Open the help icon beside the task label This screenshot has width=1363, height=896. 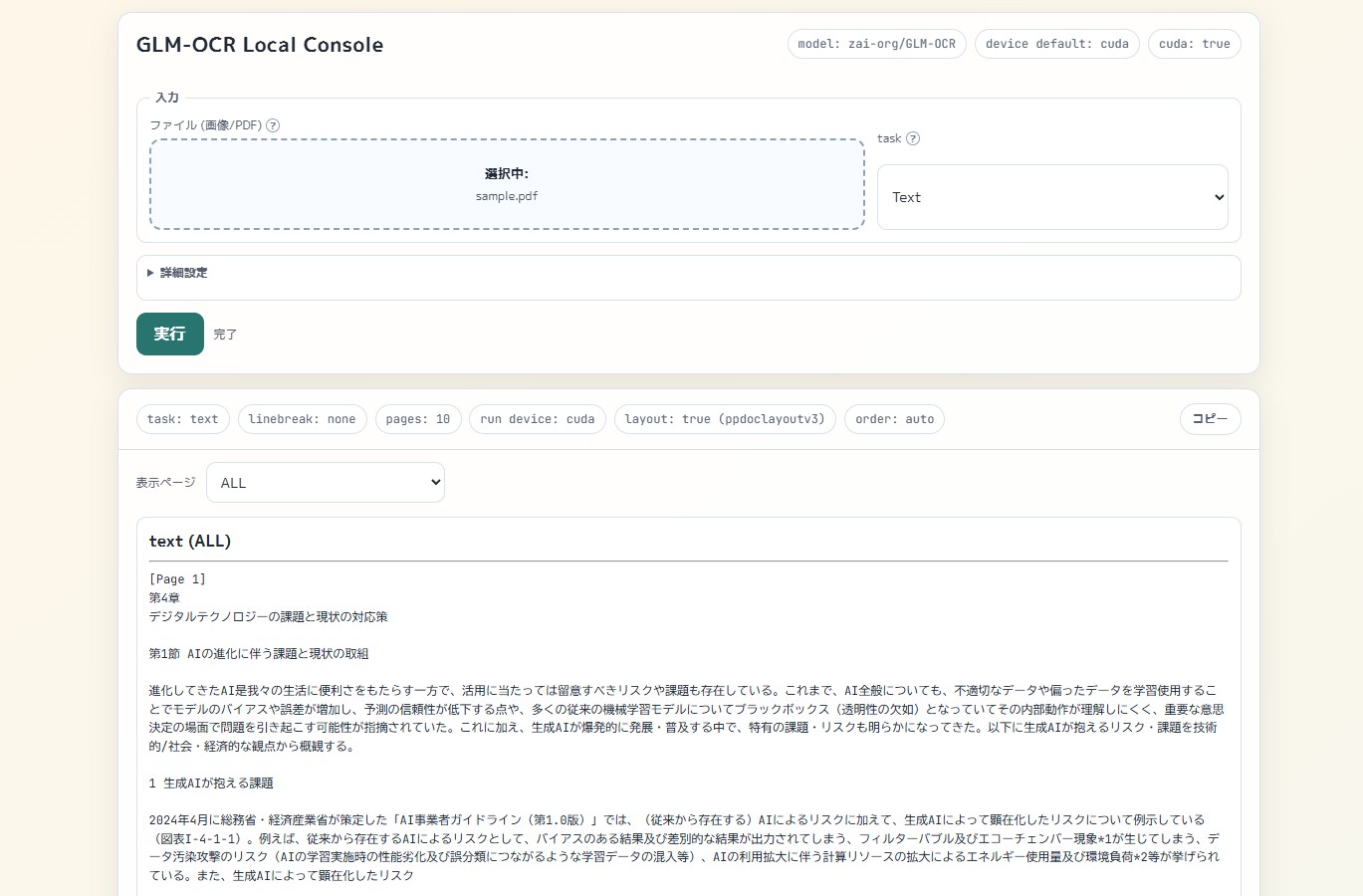coord(912,138)
